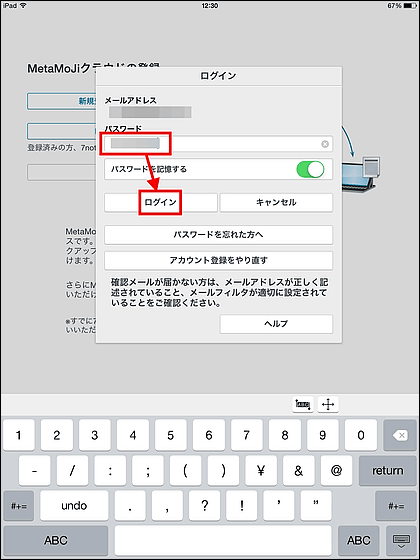The height and width of the screenshot is (560, 420).
Task: Tap the undo key
Action: 74,506
